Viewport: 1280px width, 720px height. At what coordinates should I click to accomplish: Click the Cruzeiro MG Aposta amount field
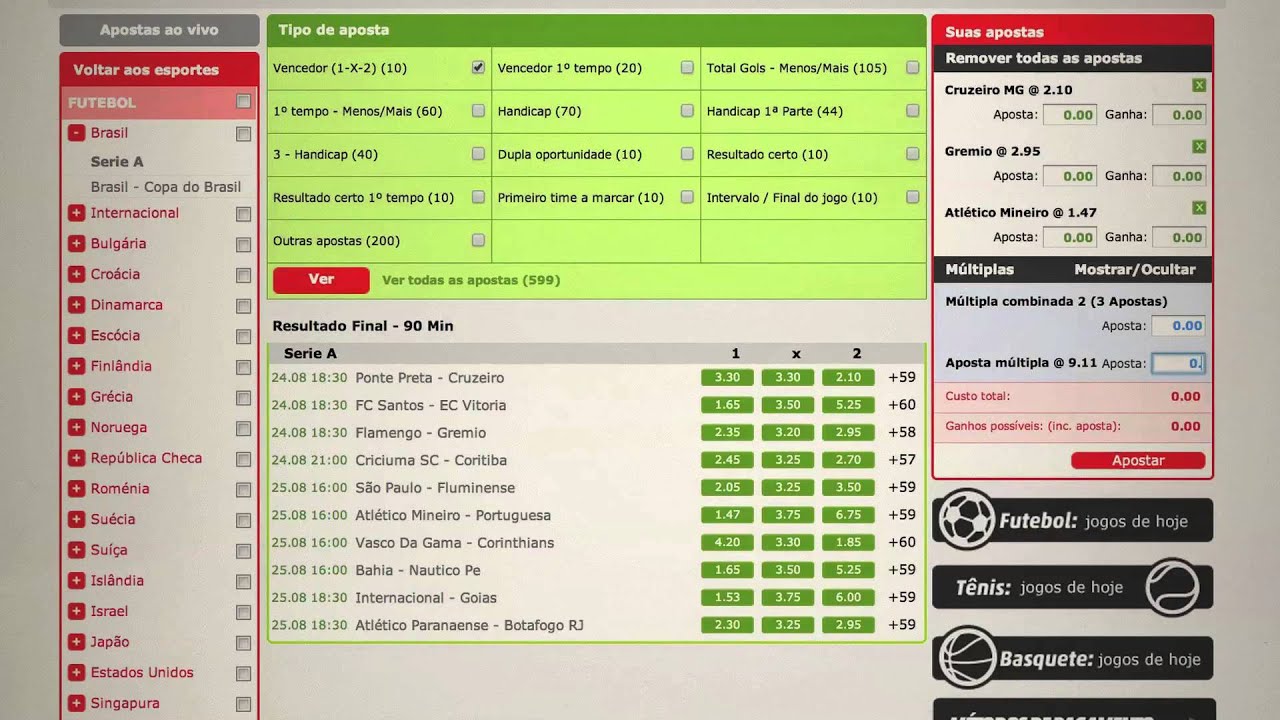1070,115
